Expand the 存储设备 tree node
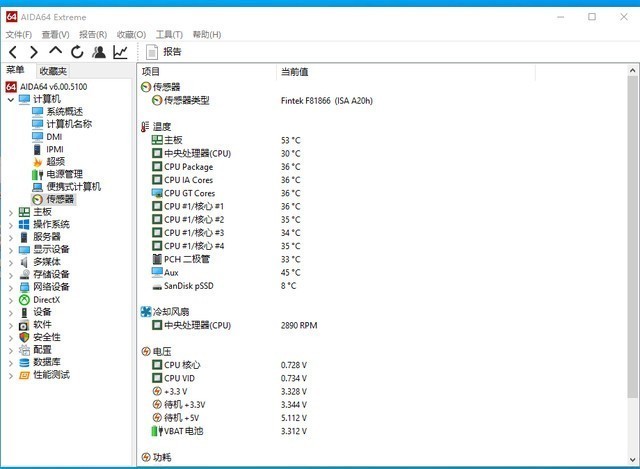640x469 pixels. tap(11, 276)
